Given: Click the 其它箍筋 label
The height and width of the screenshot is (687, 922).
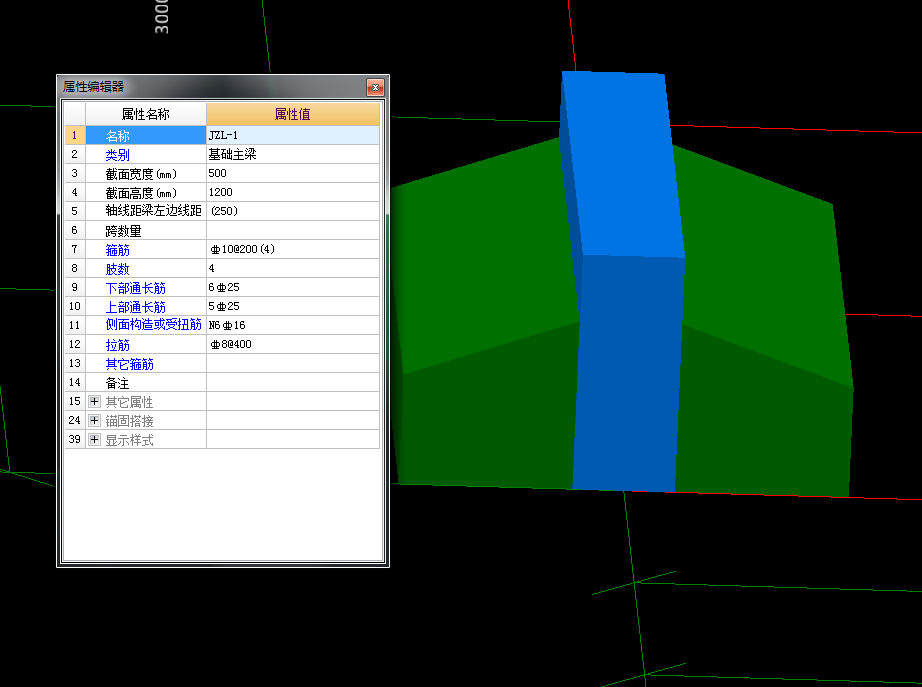Looking at the screenshot, I should pos(129,364).
